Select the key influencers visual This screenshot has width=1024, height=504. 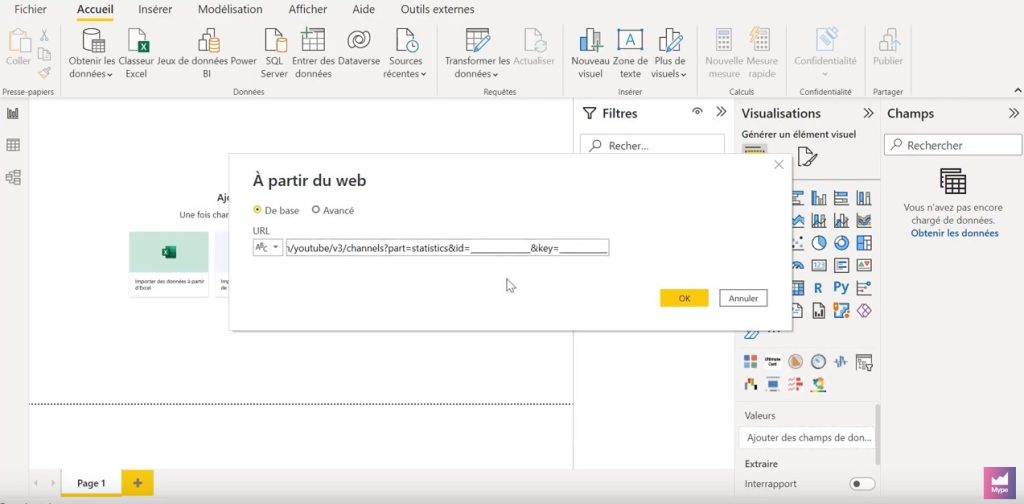click(x=864, y=287)
